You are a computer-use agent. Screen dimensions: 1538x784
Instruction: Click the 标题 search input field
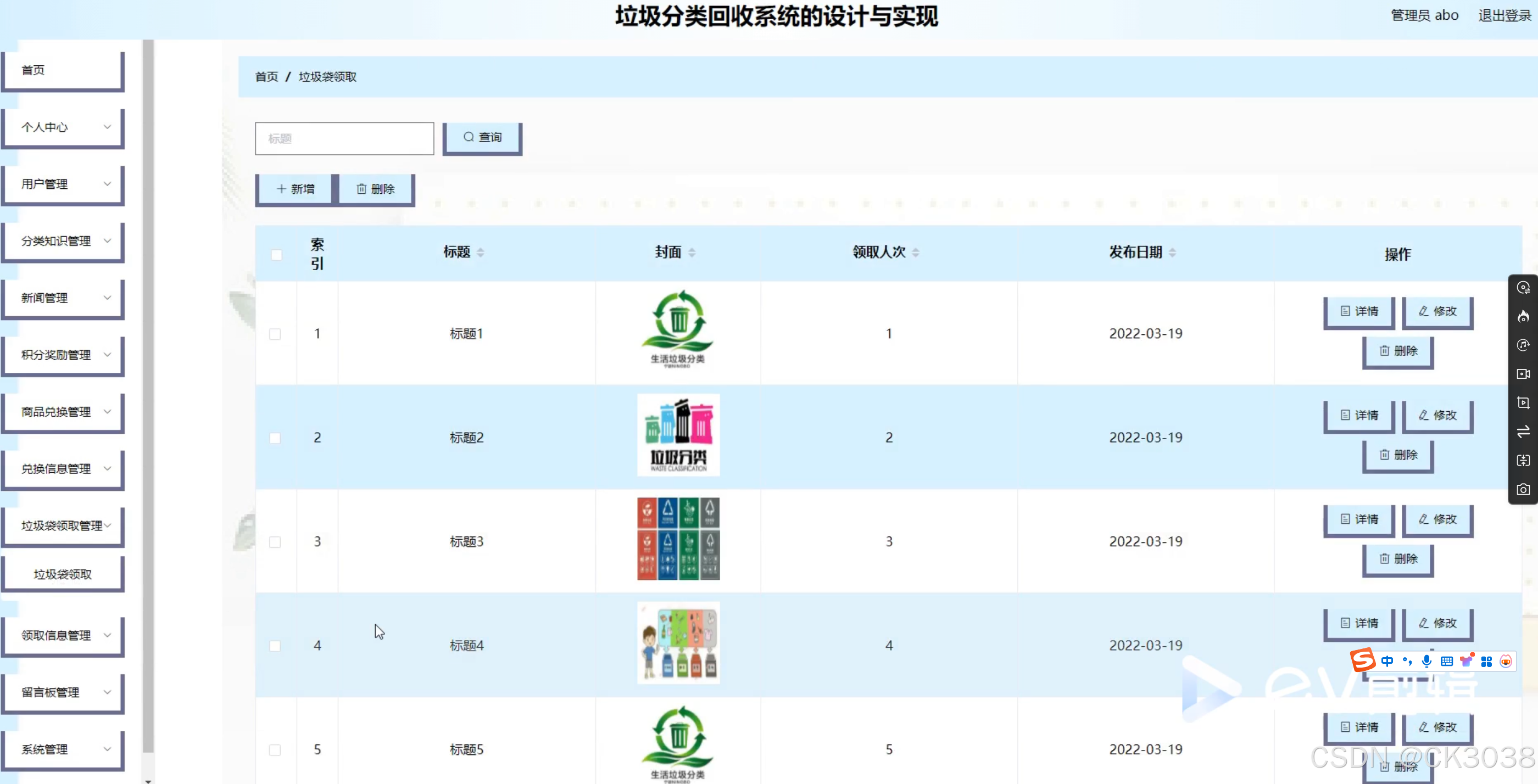coord(344,138)
